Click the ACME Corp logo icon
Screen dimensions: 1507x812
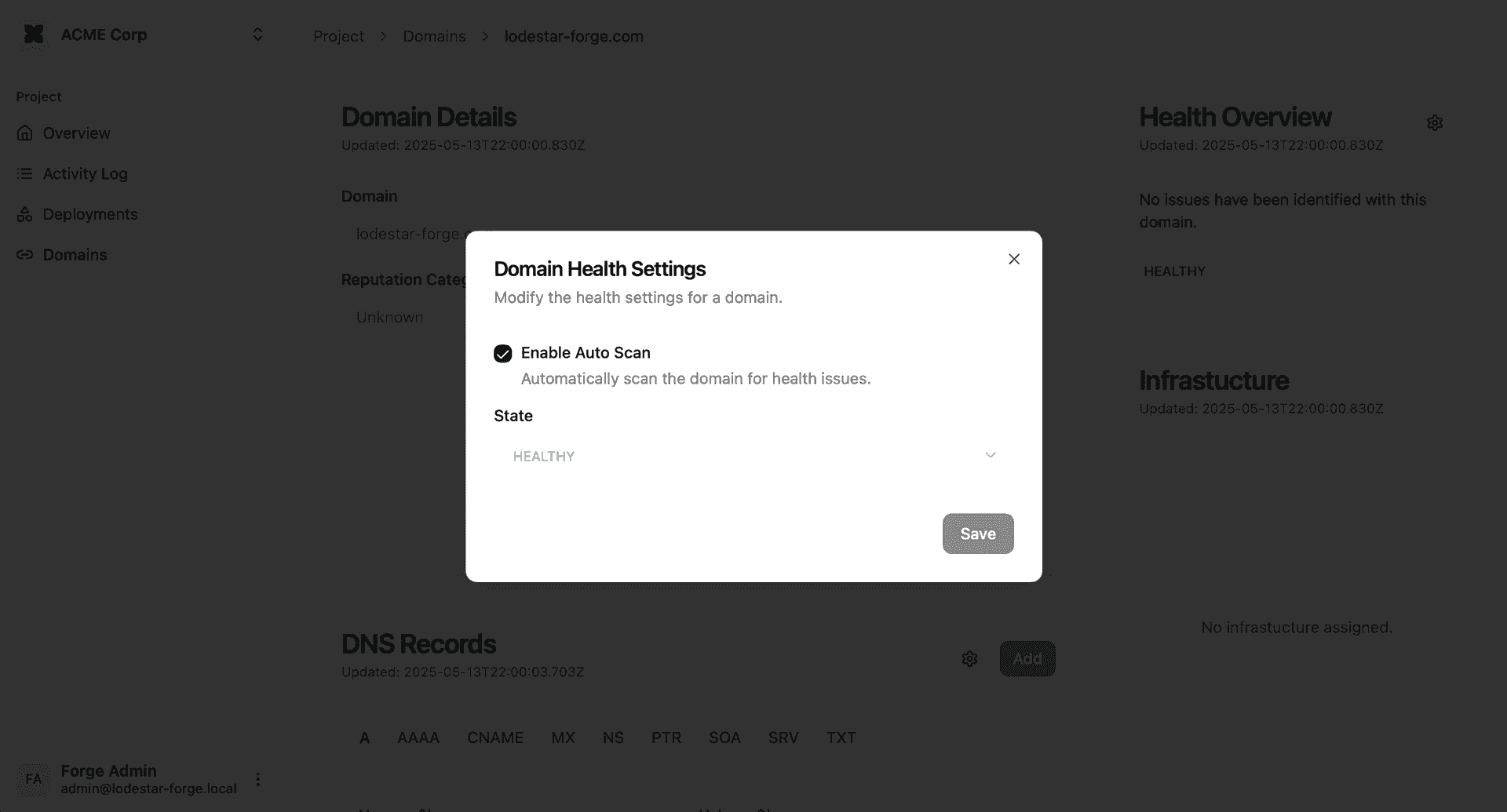click(34, 35)
